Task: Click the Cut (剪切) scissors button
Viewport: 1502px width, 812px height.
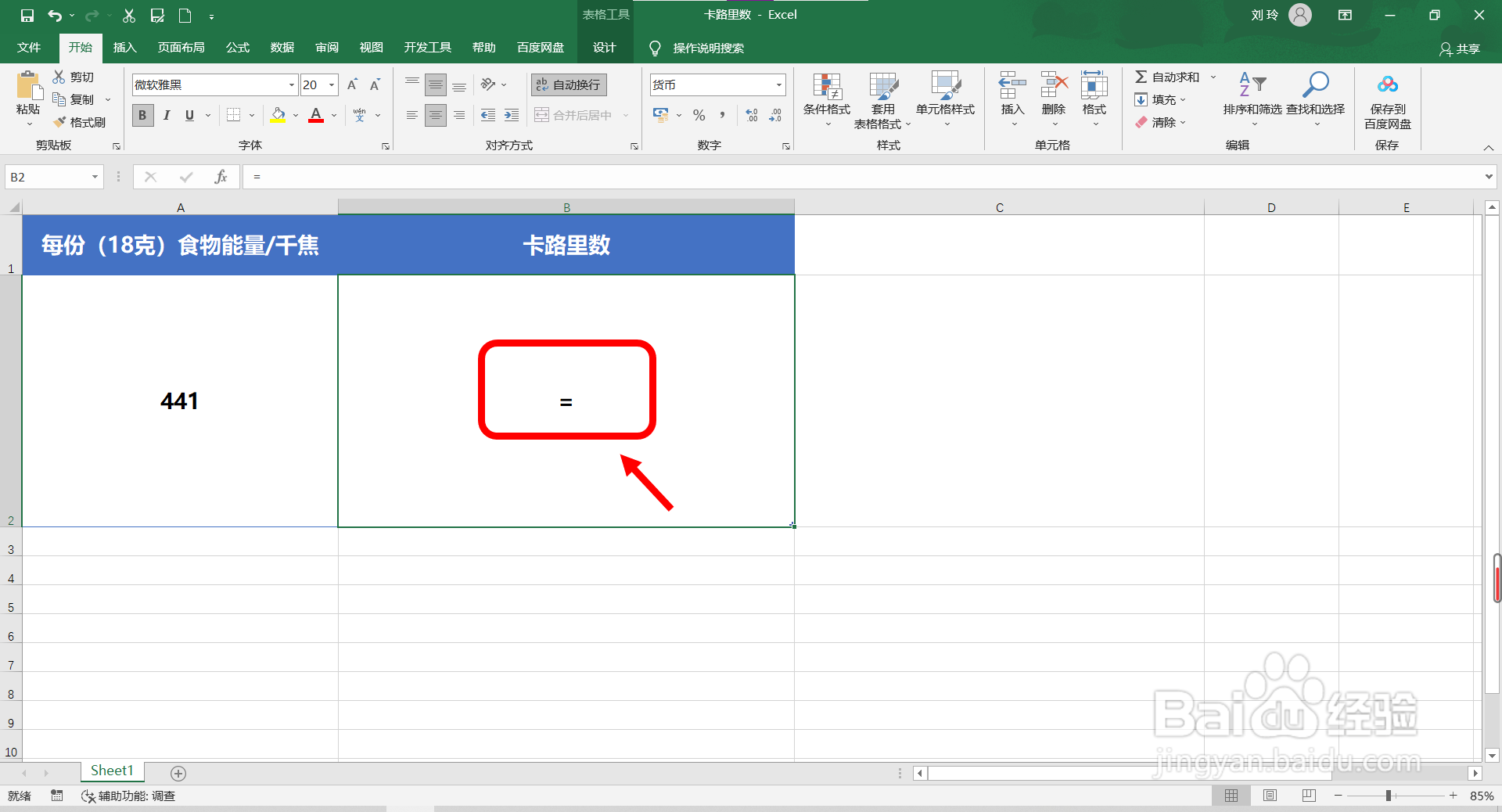Action: (74, 77)
